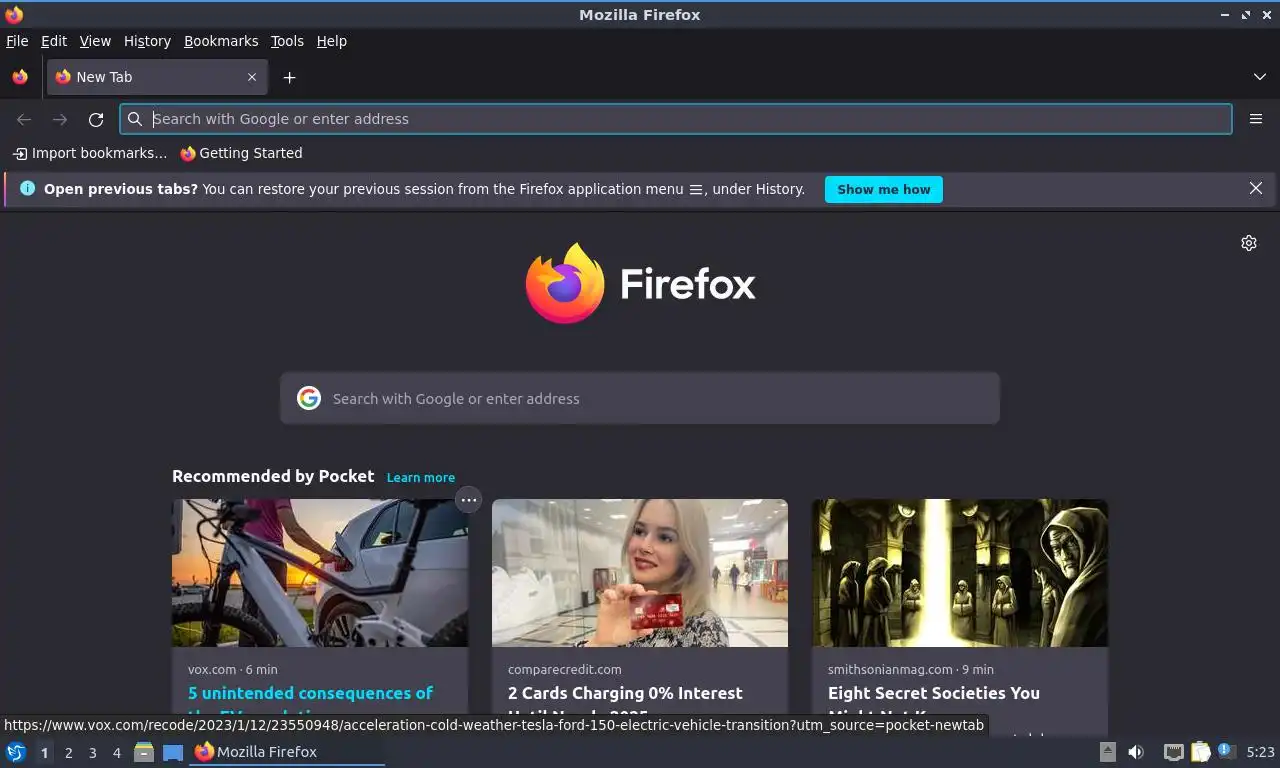Switch to workspace 1
The image size is (1280, 768).
click(45, 753)
